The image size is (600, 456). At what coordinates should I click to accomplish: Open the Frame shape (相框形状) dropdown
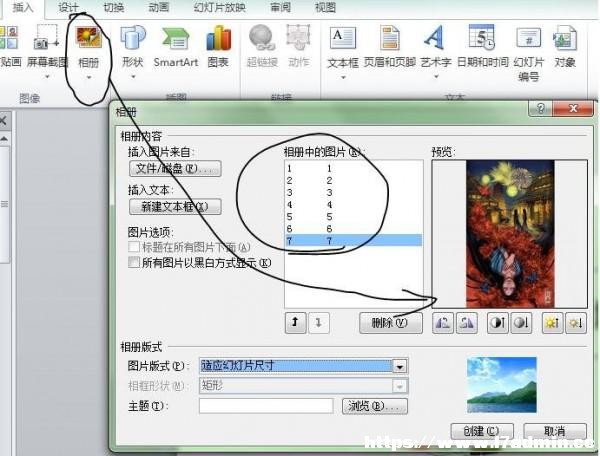pyautogui.click(x=400, y=386)
